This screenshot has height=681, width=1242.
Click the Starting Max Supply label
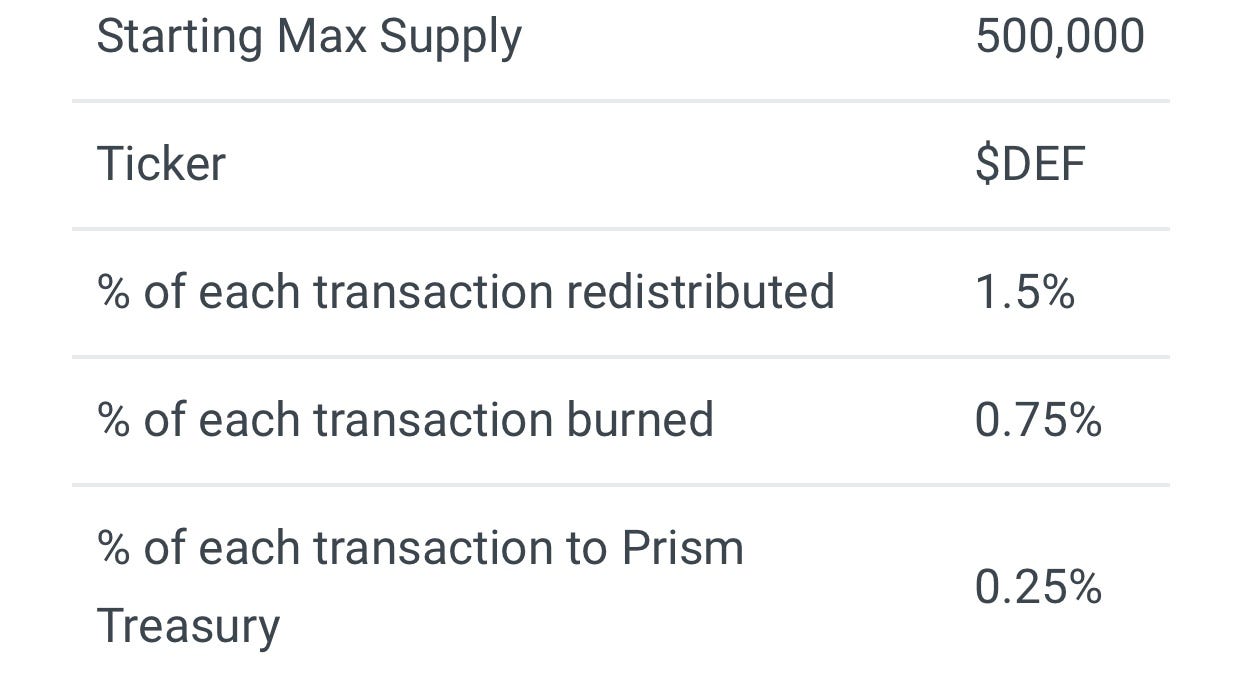click(x=308, y=37)
